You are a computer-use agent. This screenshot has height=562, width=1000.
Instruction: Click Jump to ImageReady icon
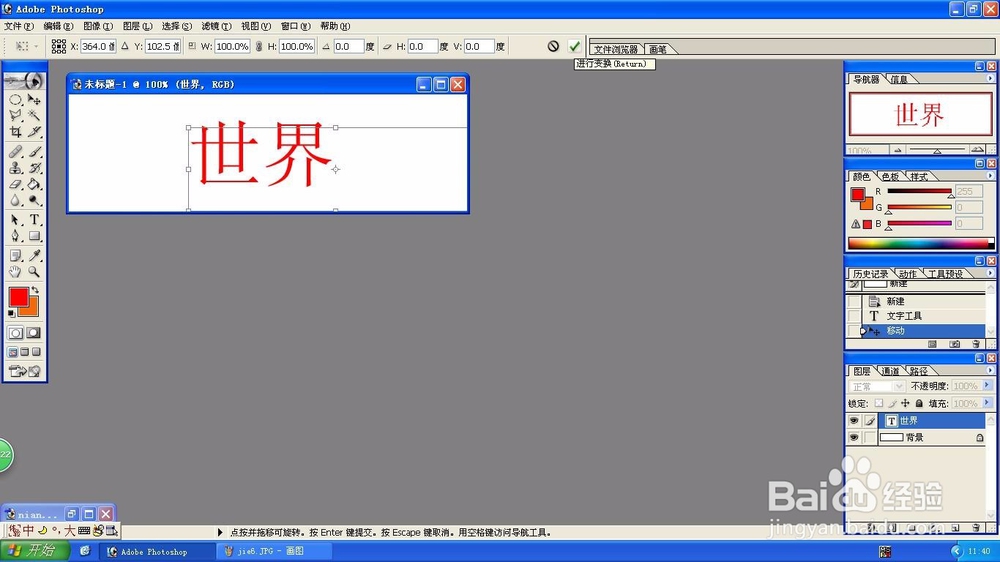click(25, 371)
